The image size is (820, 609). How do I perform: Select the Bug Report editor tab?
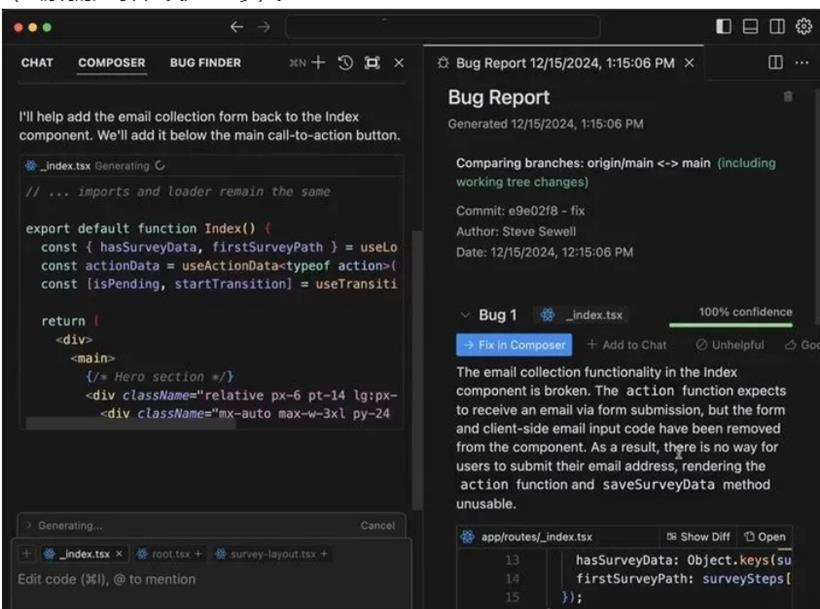pyautogui.click(x=565, y=63)
